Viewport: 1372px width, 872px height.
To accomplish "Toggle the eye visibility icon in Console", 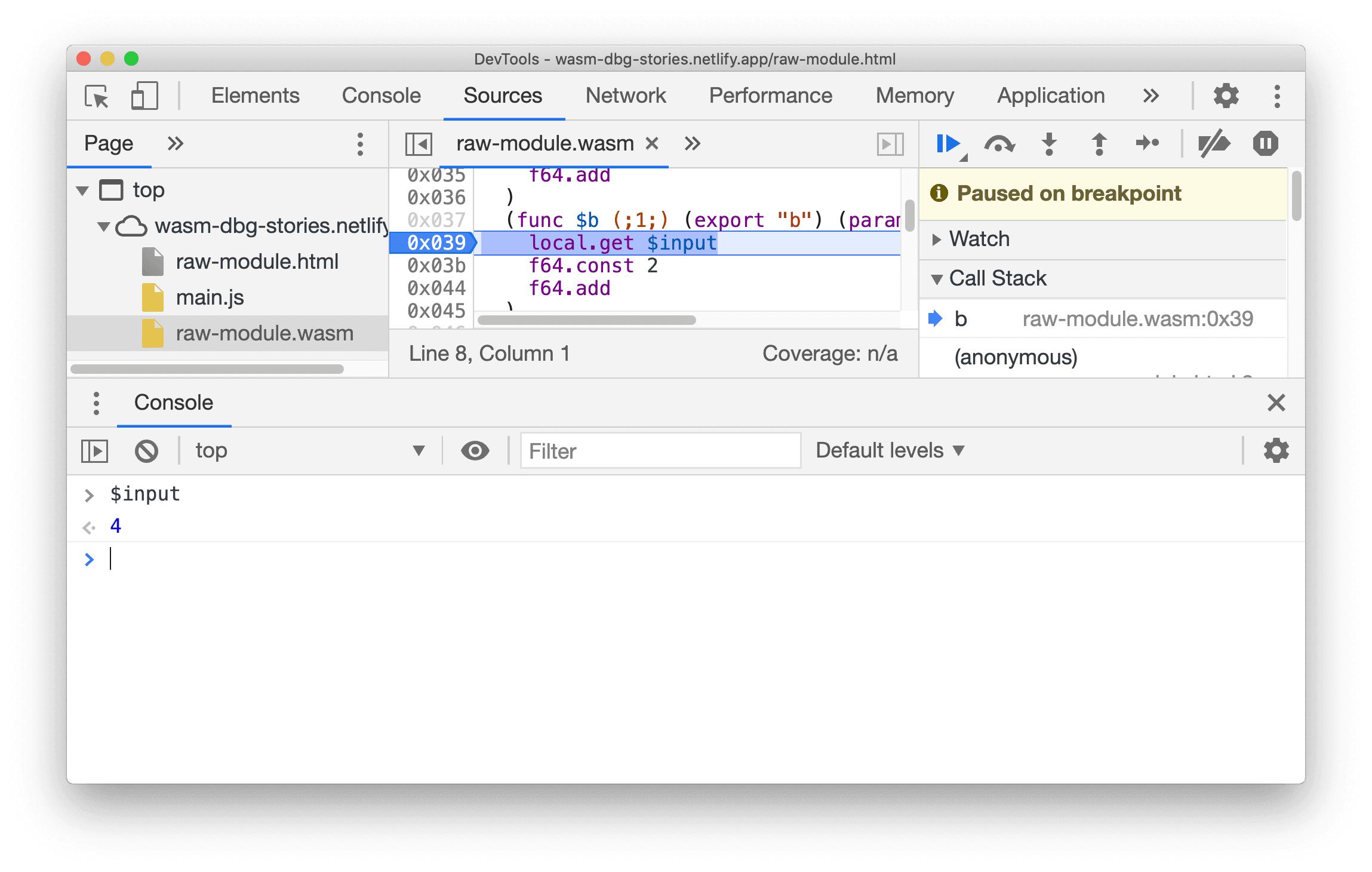I will (x=476, y=450).
